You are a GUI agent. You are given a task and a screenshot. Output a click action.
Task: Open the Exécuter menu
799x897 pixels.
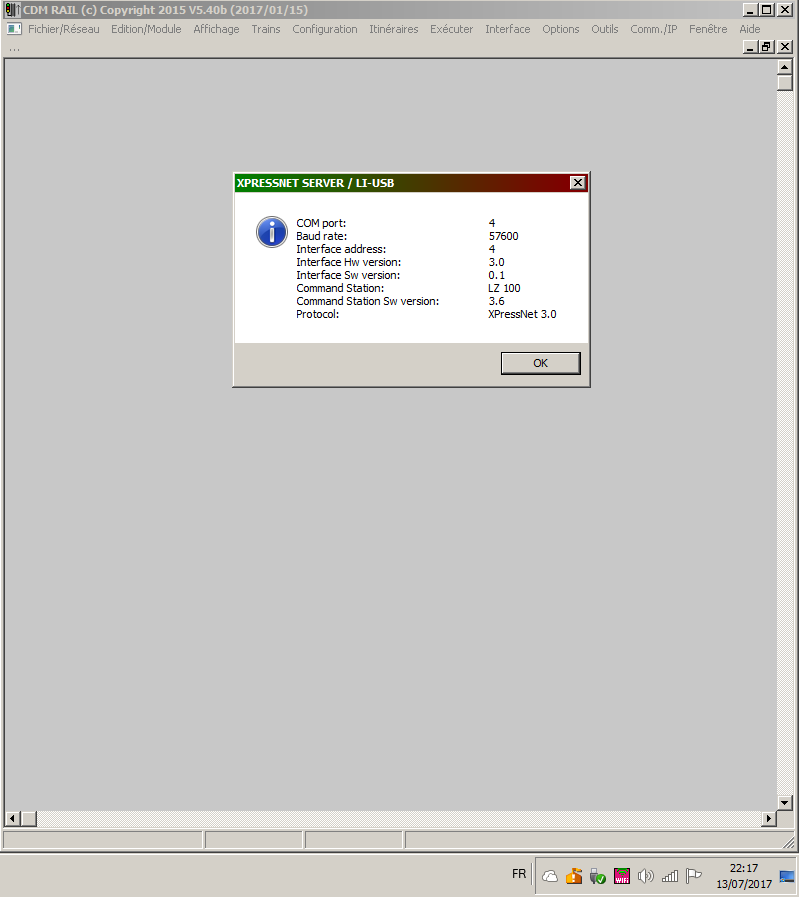(x=451, y=29)
